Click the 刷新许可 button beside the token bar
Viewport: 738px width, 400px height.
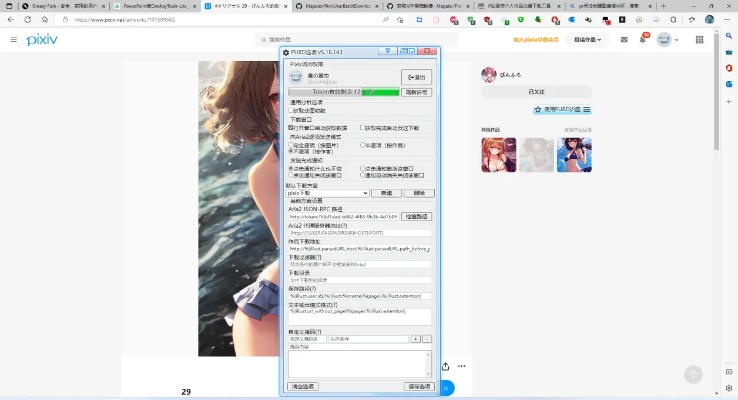[417, 92]
